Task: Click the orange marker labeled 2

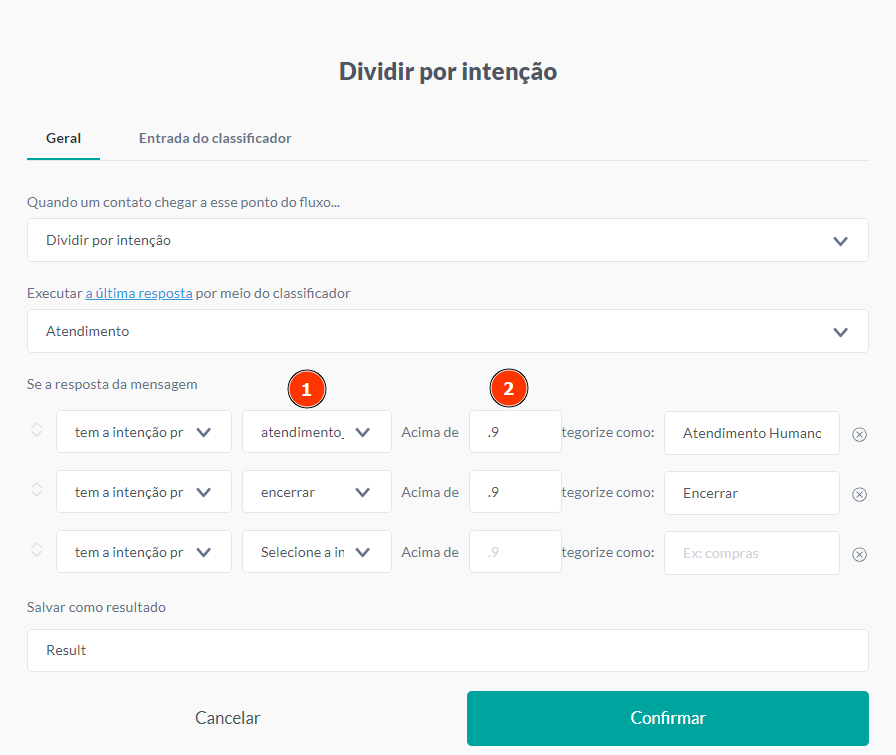Action: click(x=509, y=389)
